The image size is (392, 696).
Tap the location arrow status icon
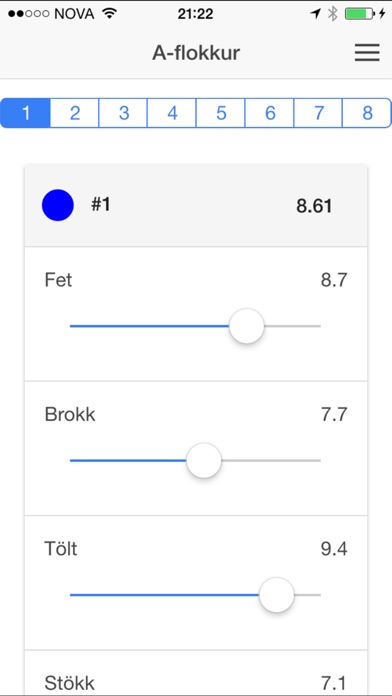[x=316, y=14]
